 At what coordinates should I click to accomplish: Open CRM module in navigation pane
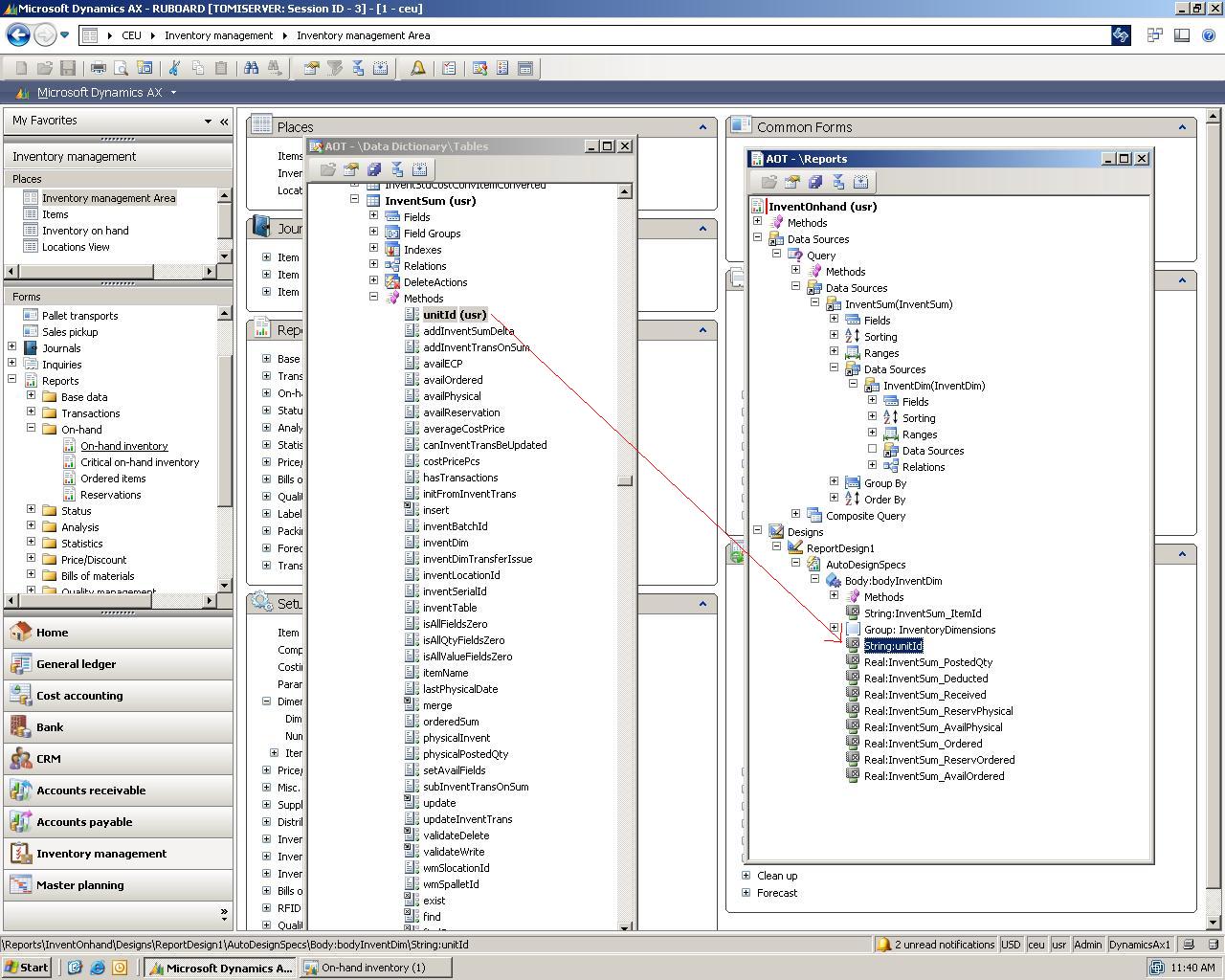tap(118, 759)
